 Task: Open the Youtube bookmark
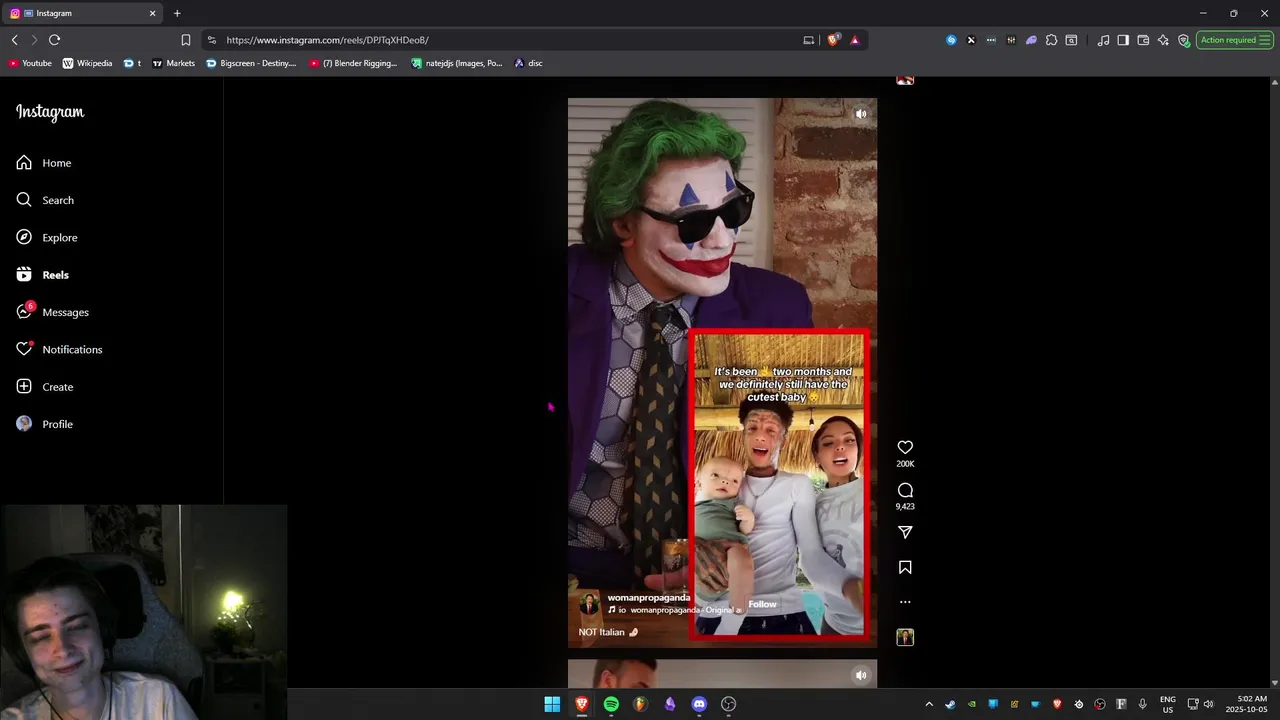[x=30, y=63]
